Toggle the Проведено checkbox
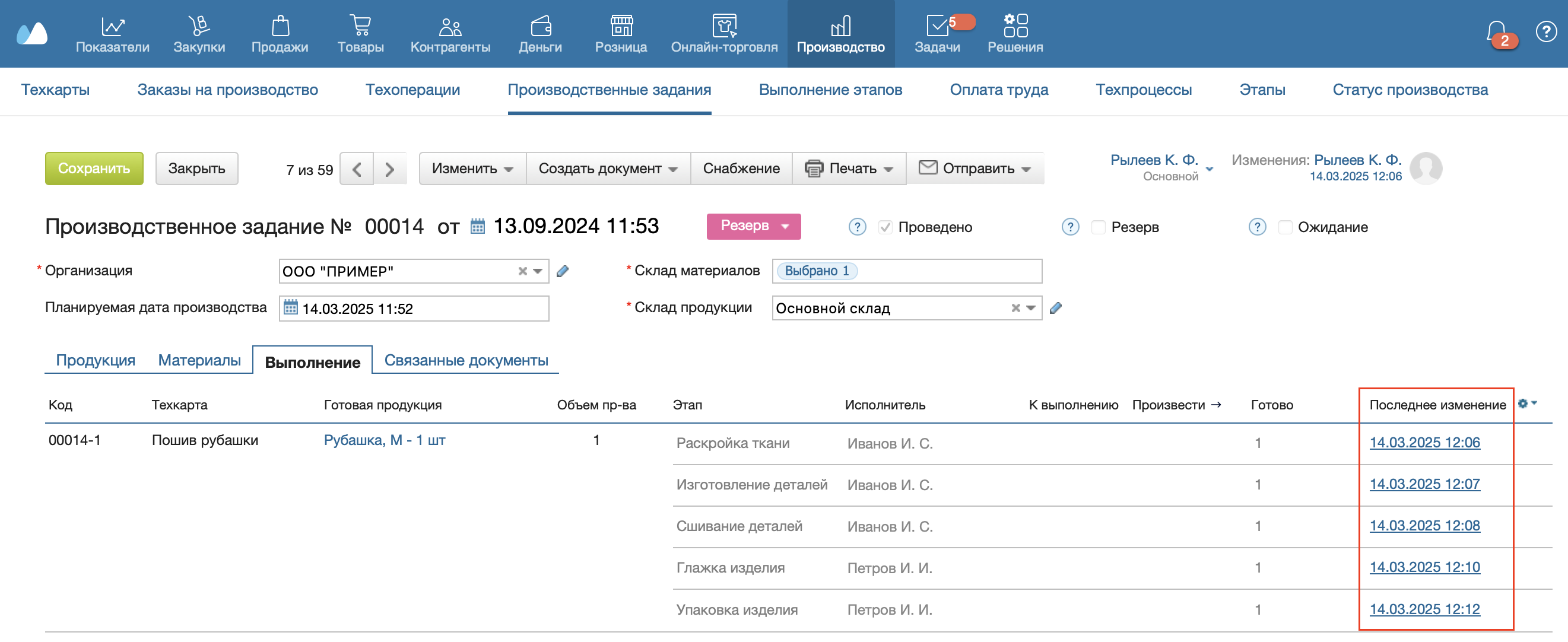1568x642 pixels. 885,227
